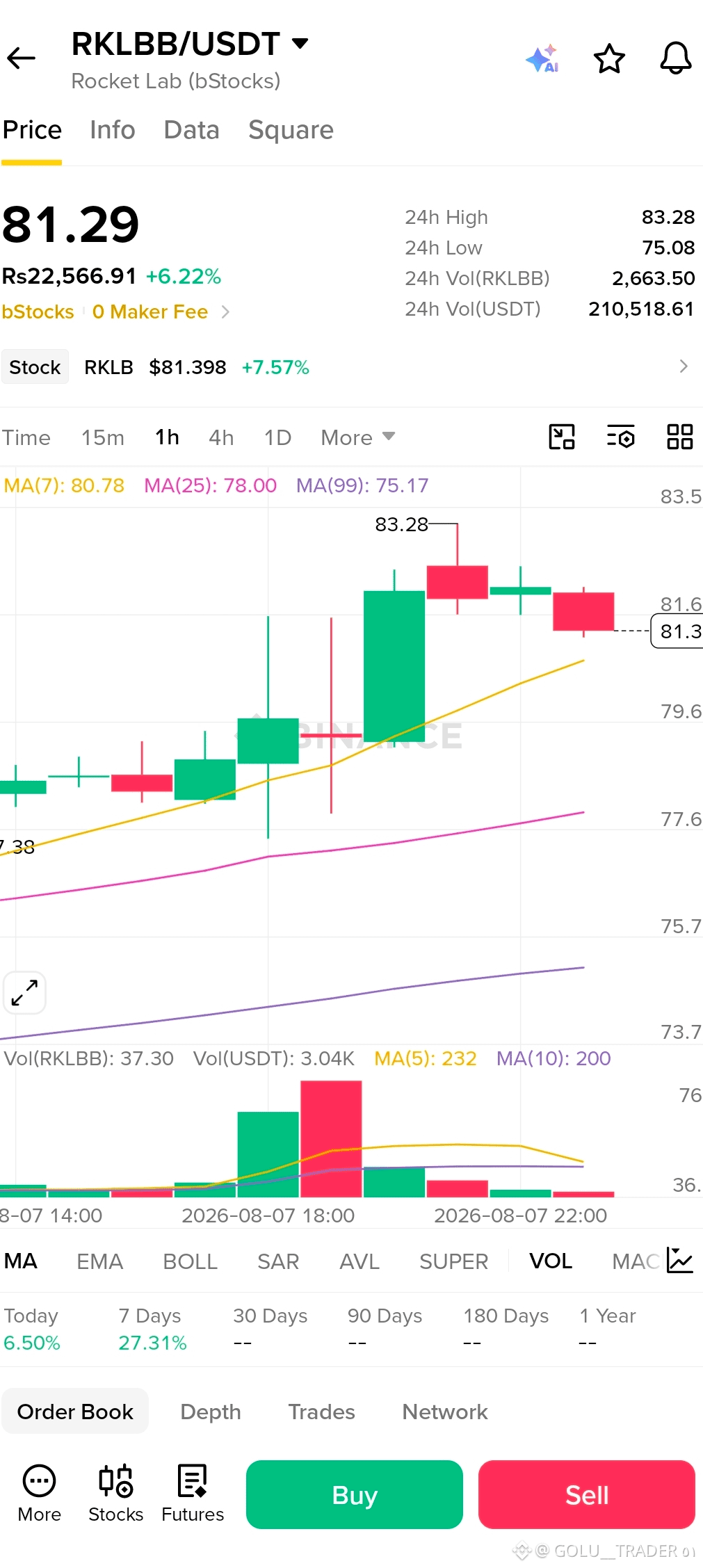Screen dimensions: 703x1568
Task: Switch to the Square tab
Action: tap(291, 130)
